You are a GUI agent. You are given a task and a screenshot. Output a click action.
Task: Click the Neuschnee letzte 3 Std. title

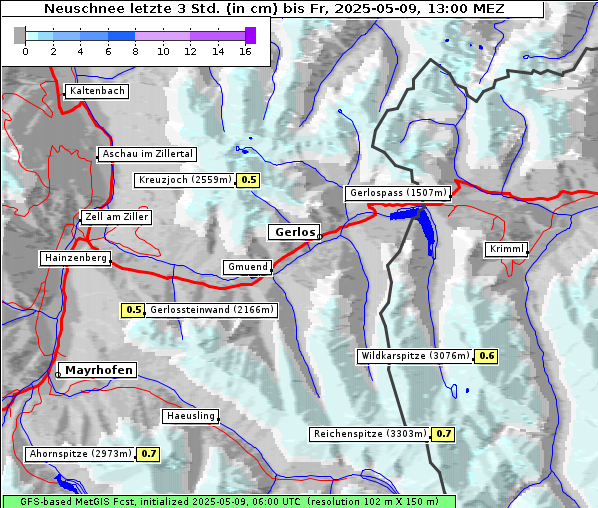coord(274,8)
